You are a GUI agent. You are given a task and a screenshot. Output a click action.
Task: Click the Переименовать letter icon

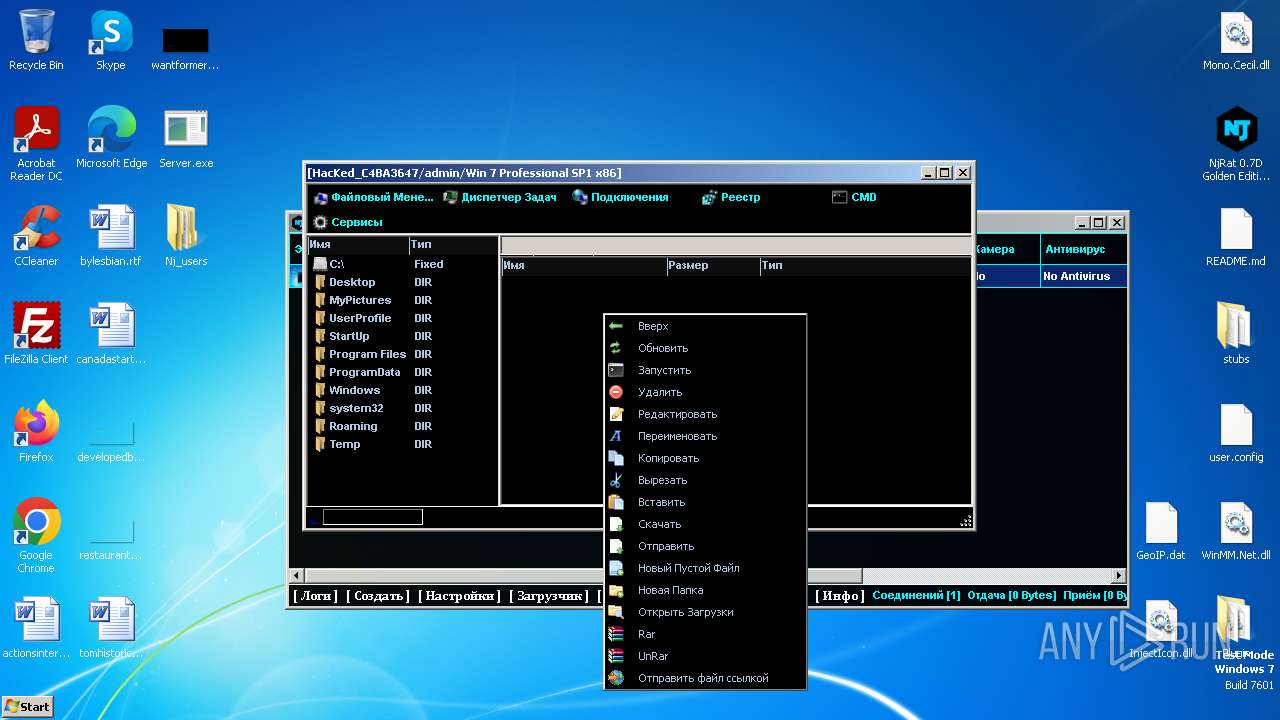coord(616,436)
